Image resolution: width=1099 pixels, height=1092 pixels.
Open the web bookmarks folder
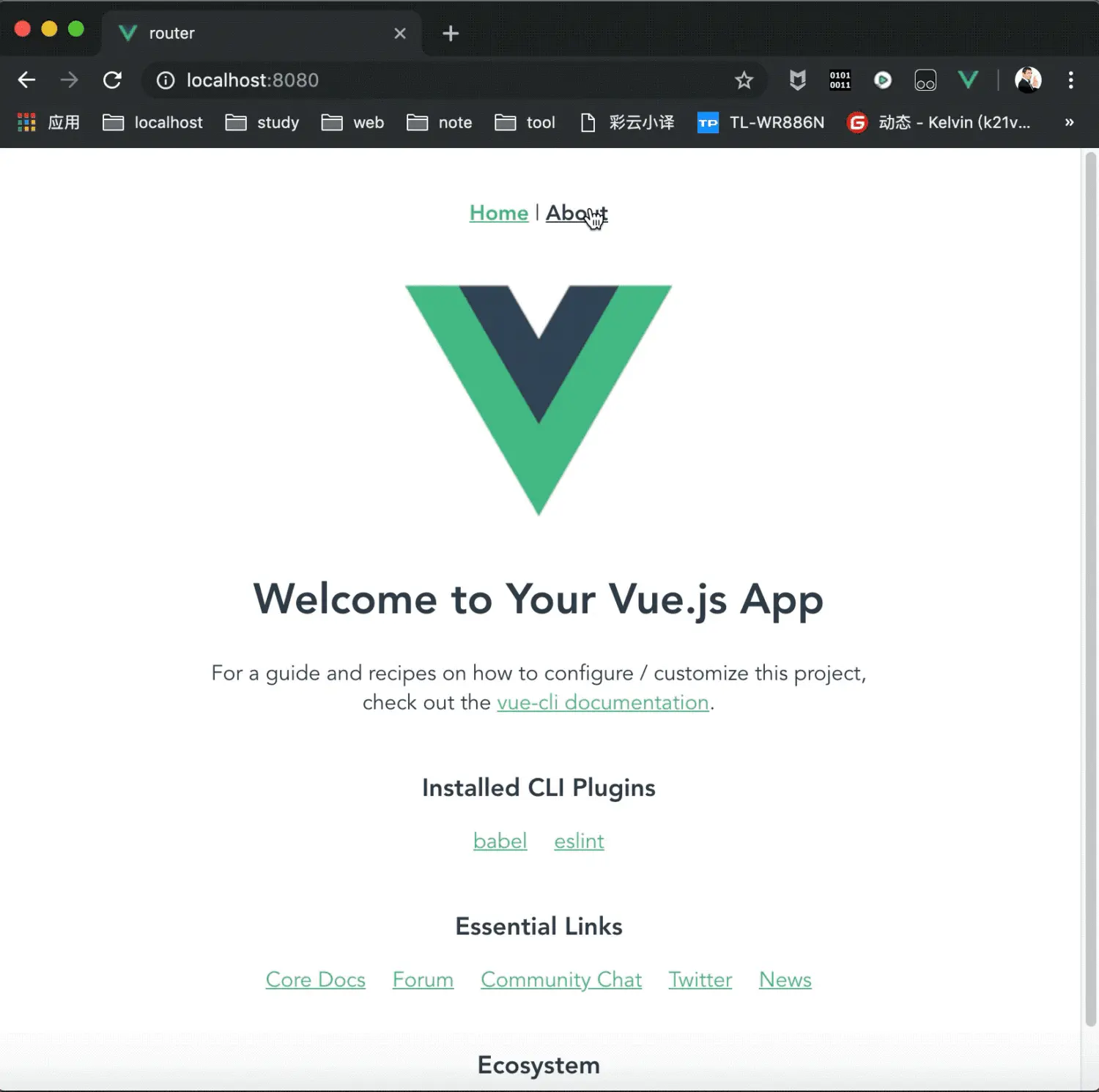coord(352,122)
